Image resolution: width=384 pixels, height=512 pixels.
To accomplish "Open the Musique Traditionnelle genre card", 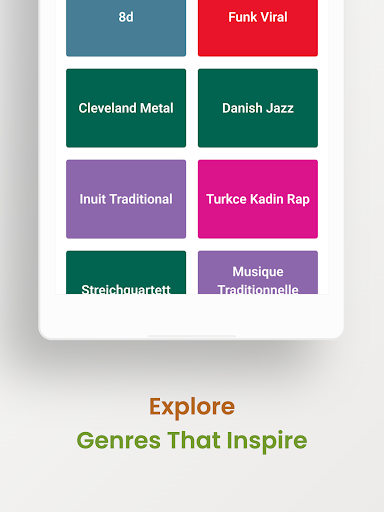I will click(258, 273).
